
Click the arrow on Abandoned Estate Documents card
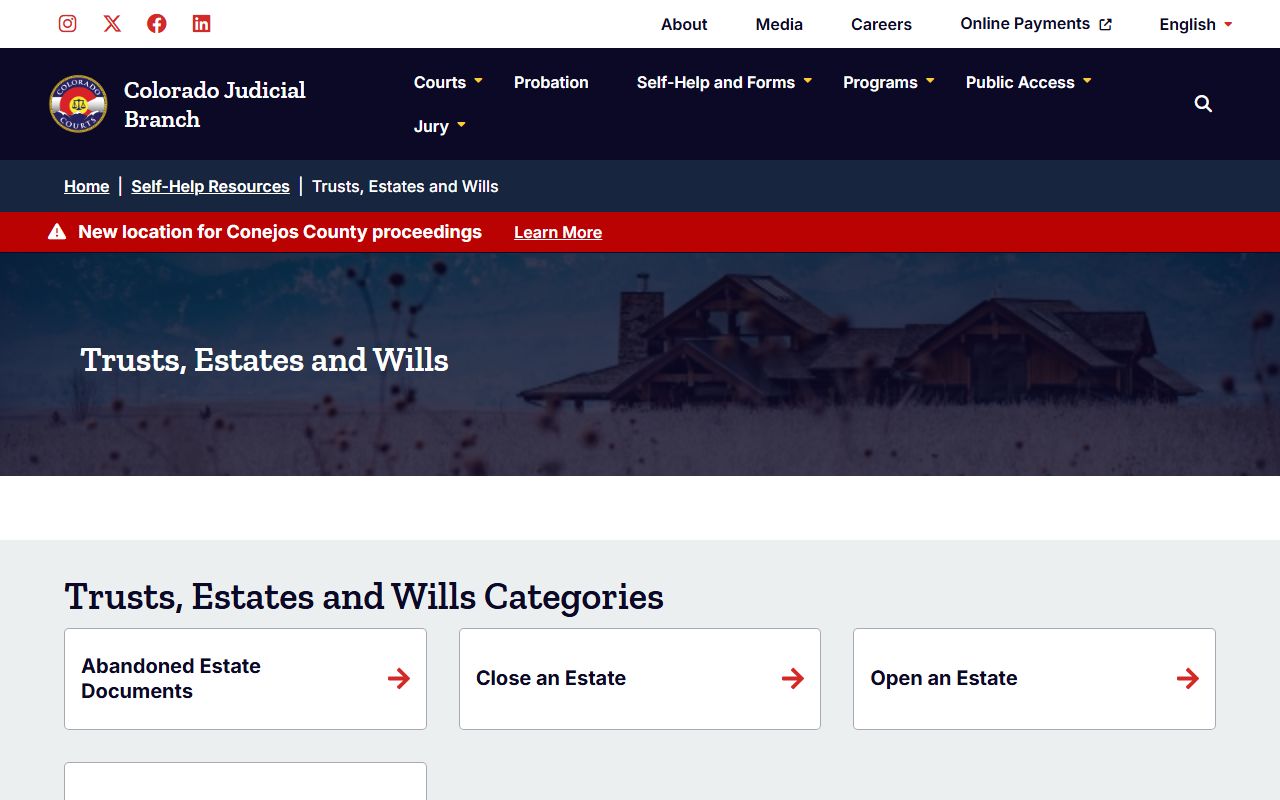point(399,679)
